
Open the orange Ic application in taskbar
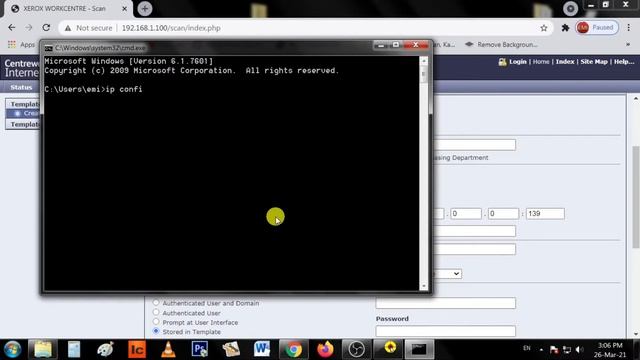click(x=137, y=349)
